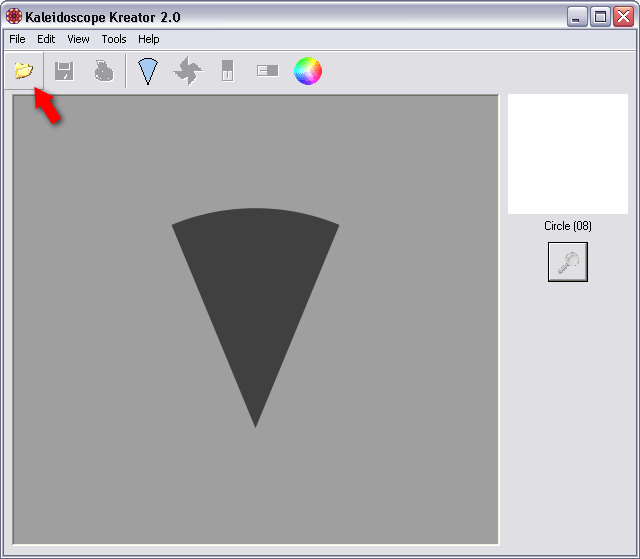
Task: Click the pinwheel kaleidoscope toolbar icon
Action: (188, 71)
